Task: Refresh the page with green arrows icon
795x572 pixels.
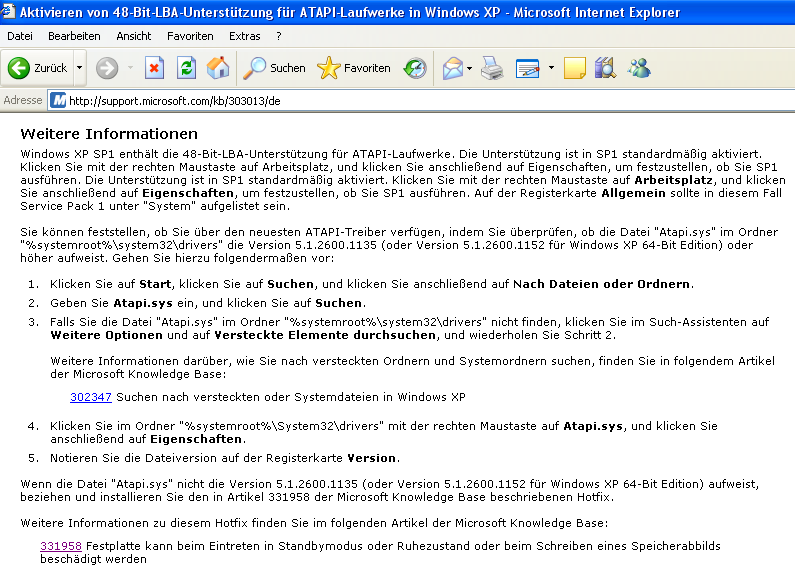Action: click(x=186, y=68)
